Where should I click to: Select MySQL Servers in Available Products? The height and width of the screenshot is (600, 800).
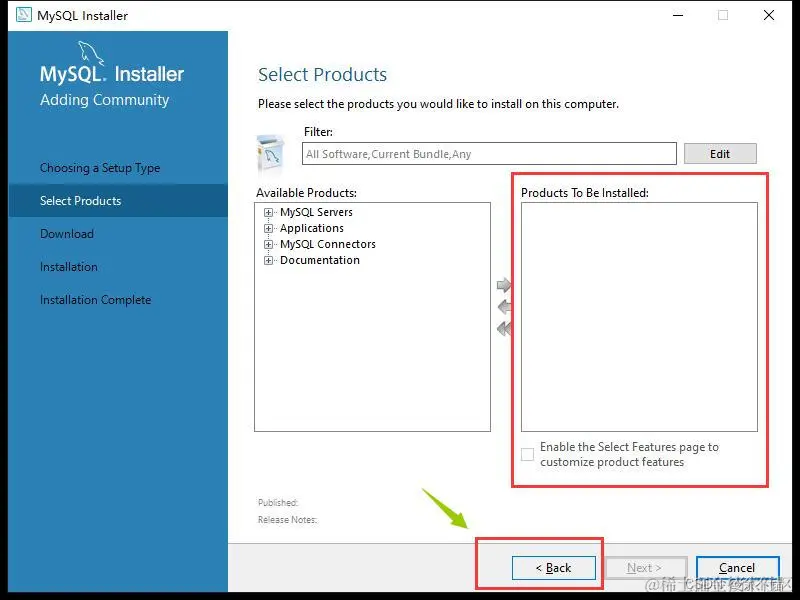pyautogui.click(x=316, y=212)
